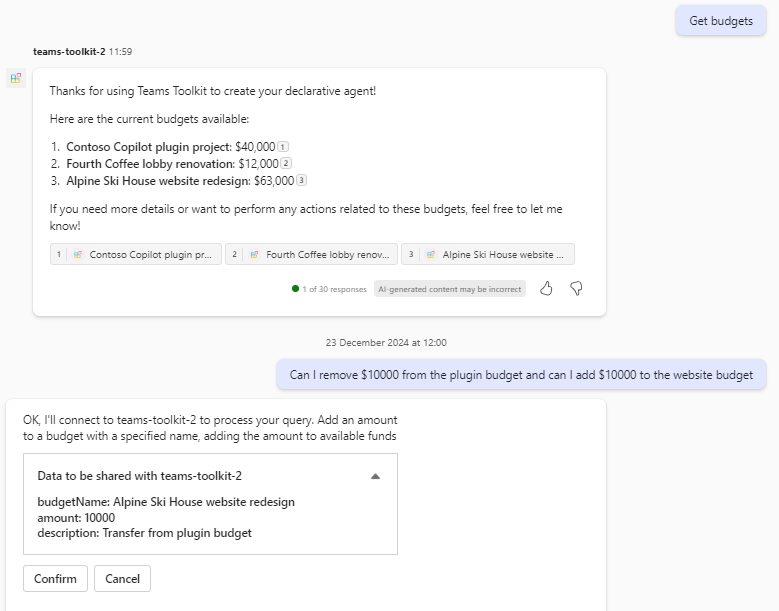Click the 11:59 message time
The height and width of the screenshot is (611, 779).
(120, 52)
